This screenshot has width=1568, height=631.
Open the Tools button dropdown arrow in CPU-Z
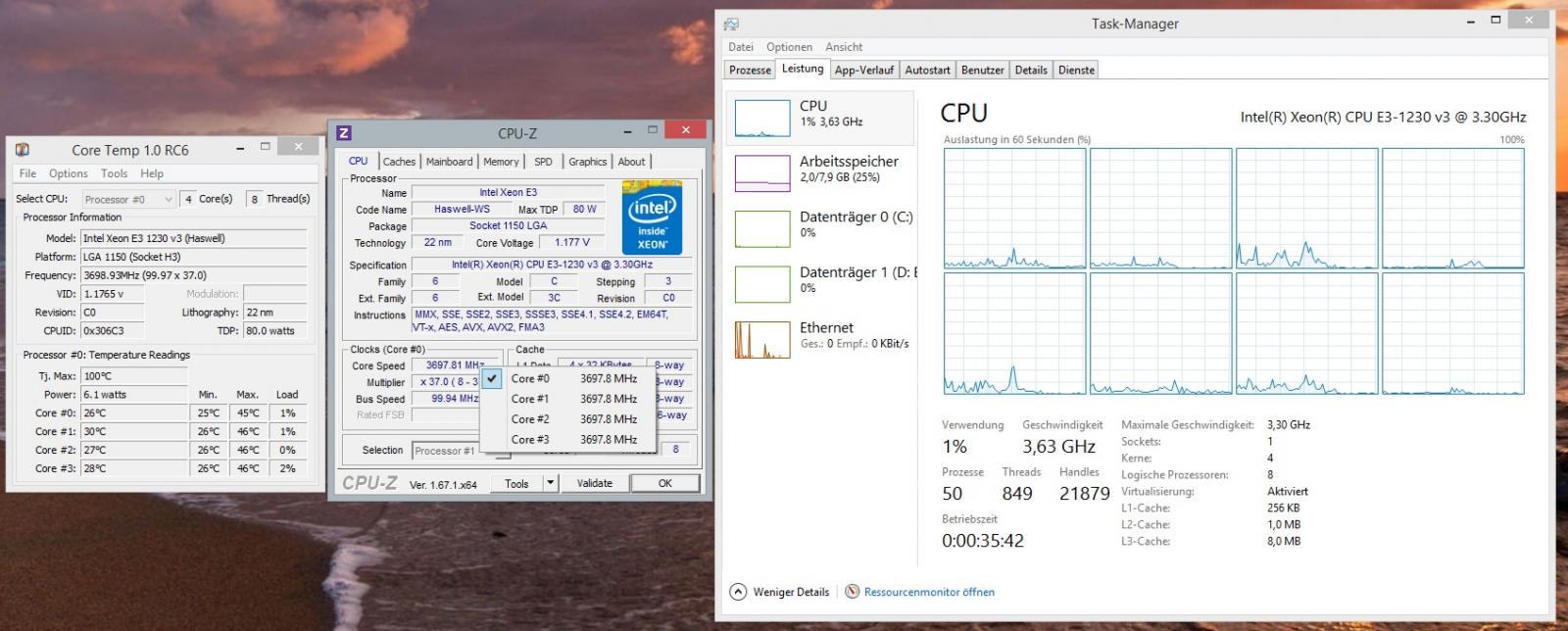tap(550, 483)
